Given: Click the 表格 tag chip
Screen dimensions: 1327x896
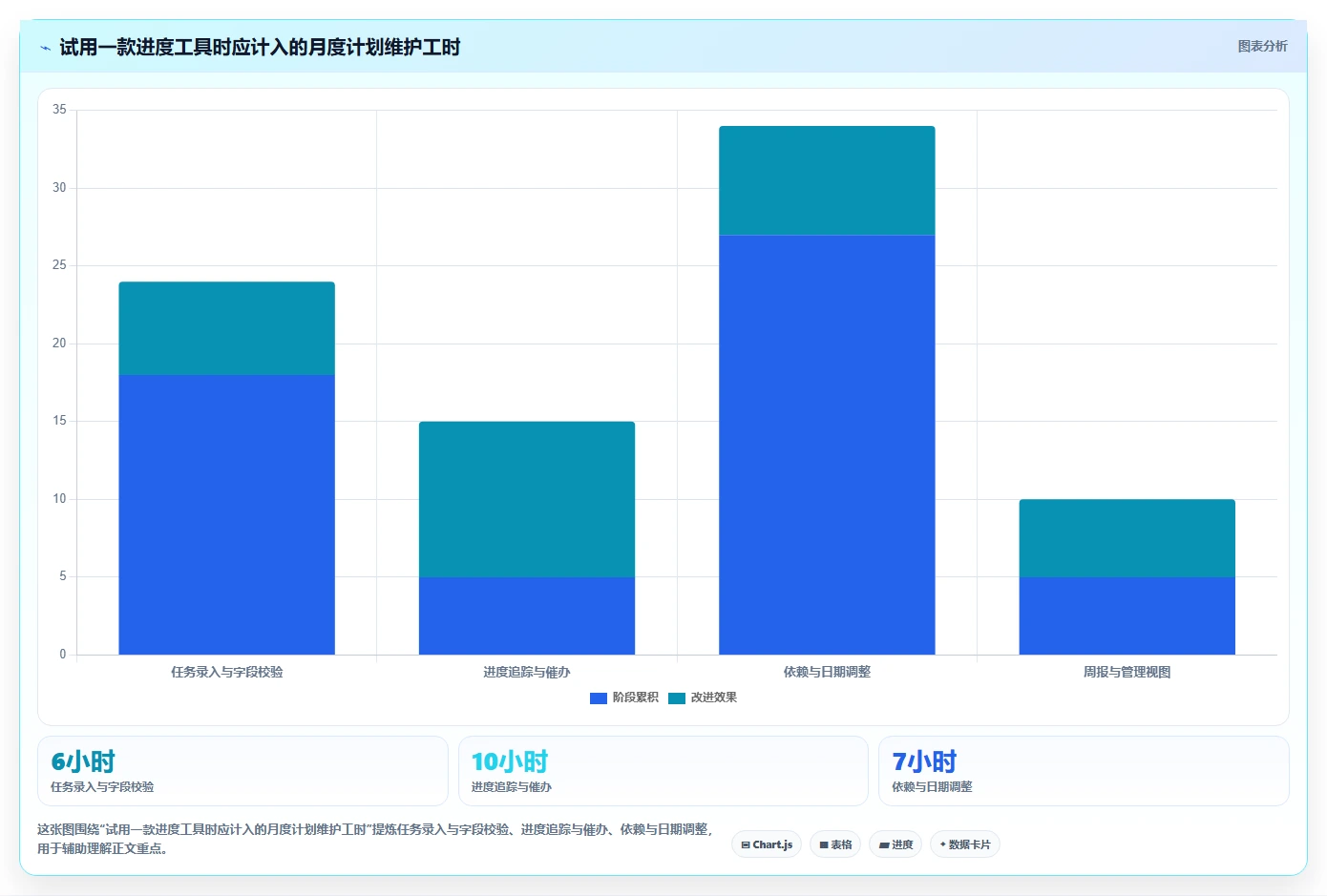Looking at the screenshot, I should (835, 844).
